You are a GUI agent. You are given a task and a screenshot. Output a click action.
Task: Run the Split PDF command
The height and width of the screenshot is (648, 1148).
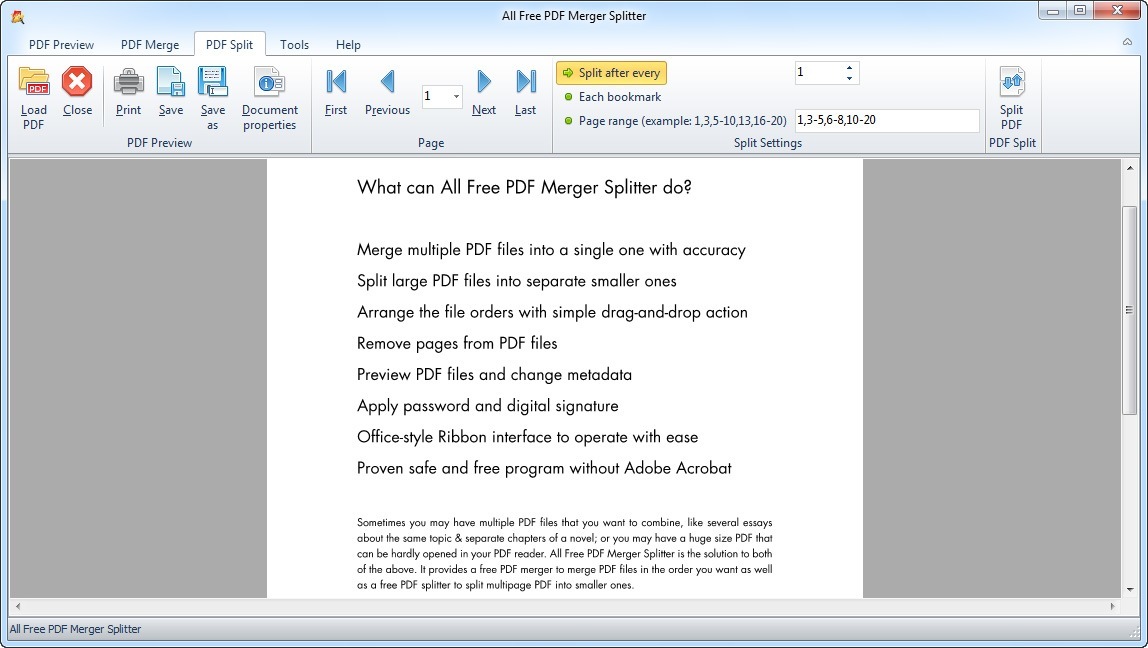[x=1012, y=97]
